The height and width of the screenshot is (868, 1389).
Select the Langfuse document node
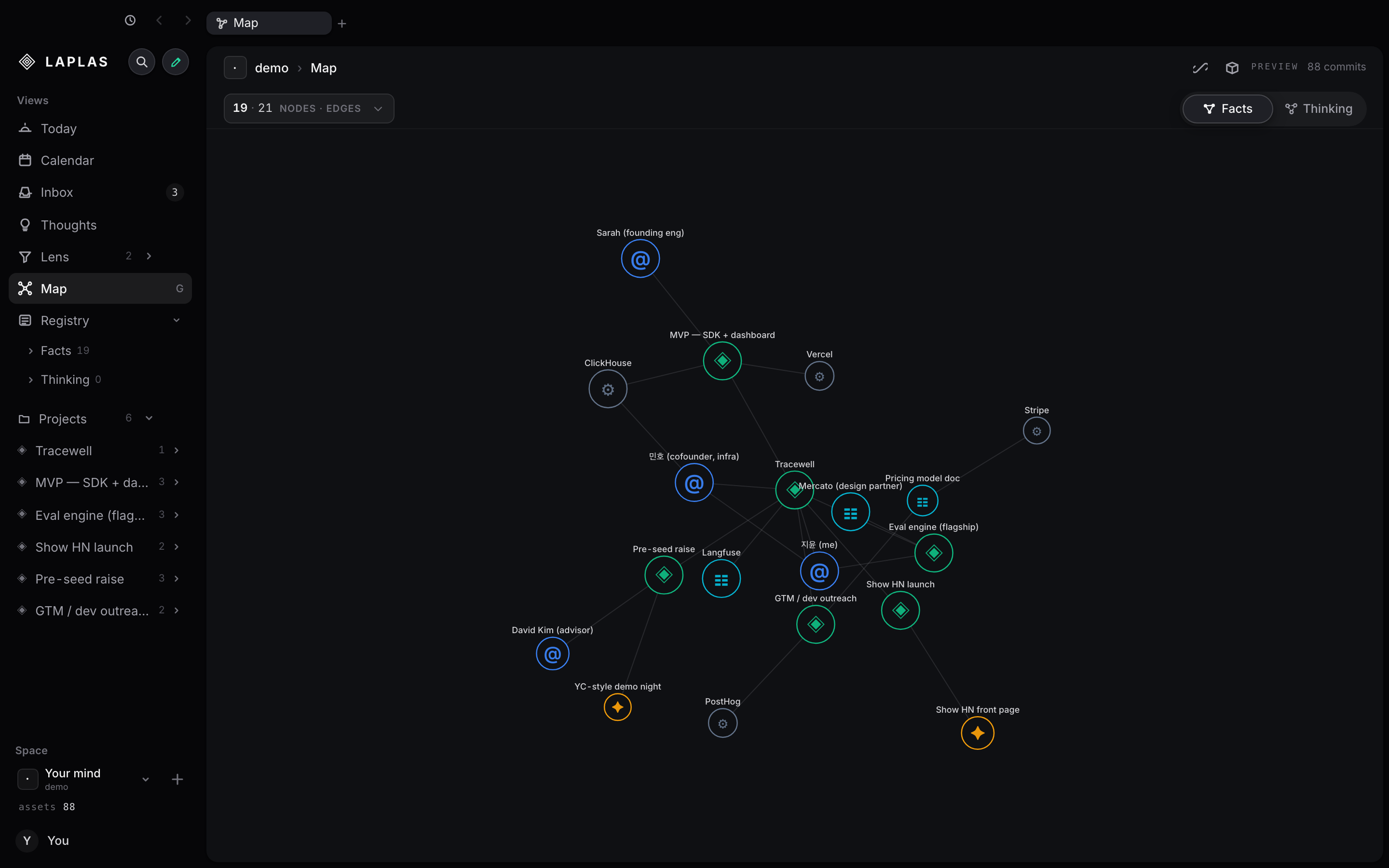tap(721, 579)
